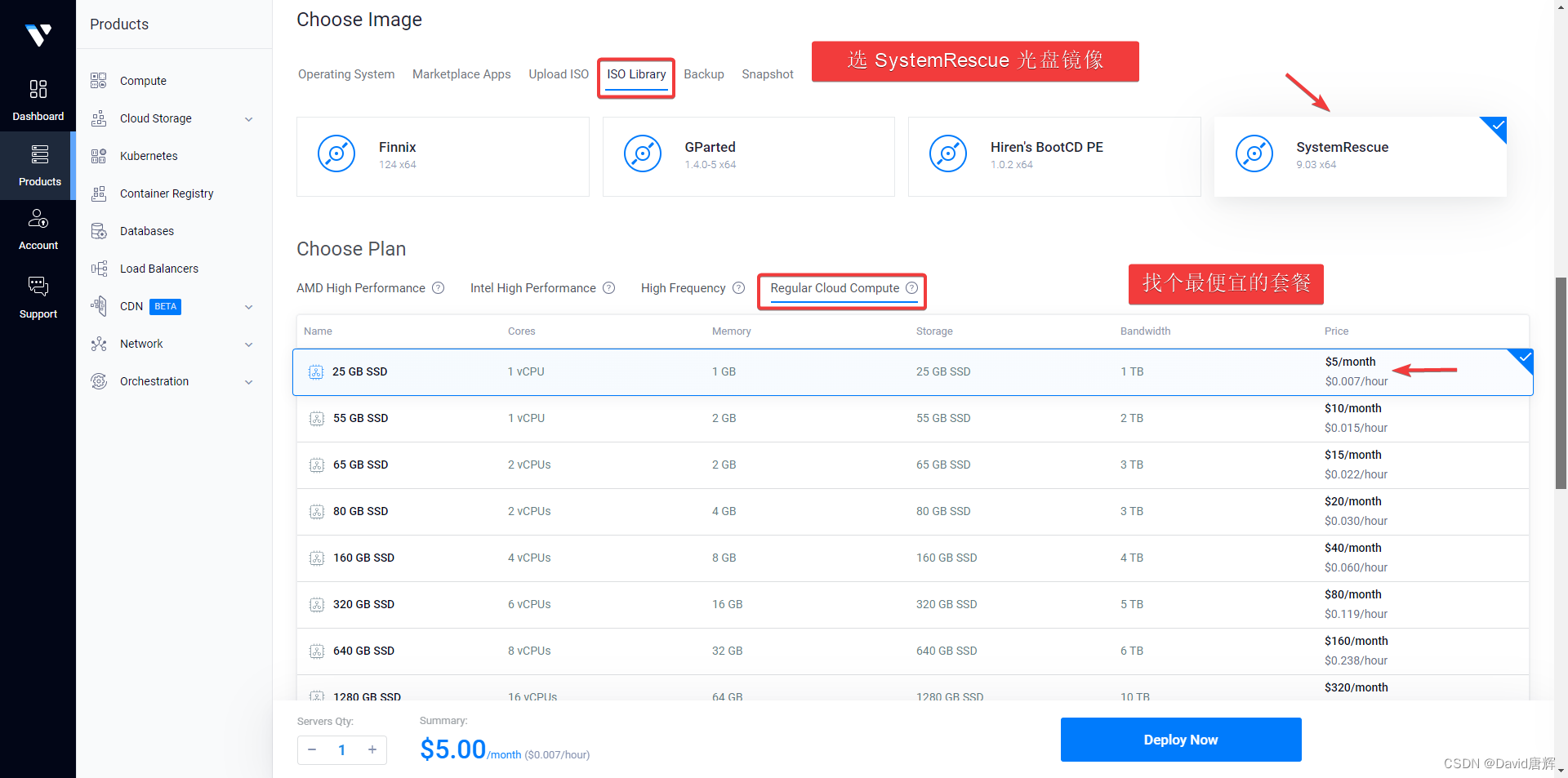Screen dimensions: 1568x778
Task: Open the Load Balancers menu link
Action: (x=159, y=269)
